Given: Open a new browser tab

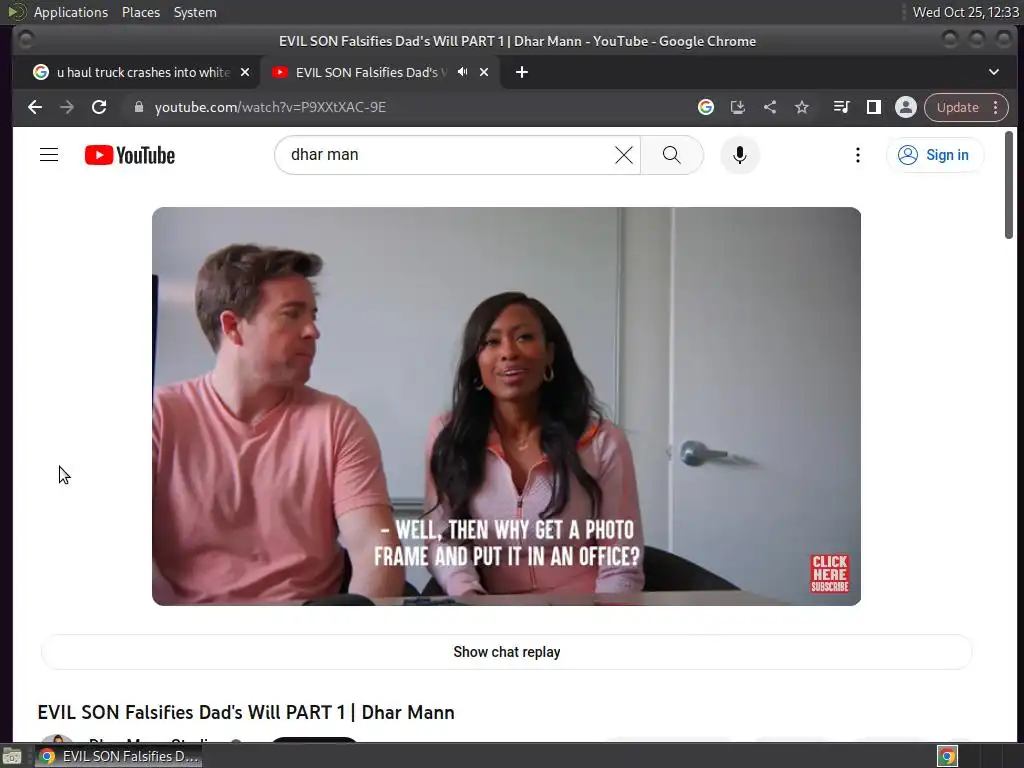Looking at the screenshot, I should (x=521, y=72).
